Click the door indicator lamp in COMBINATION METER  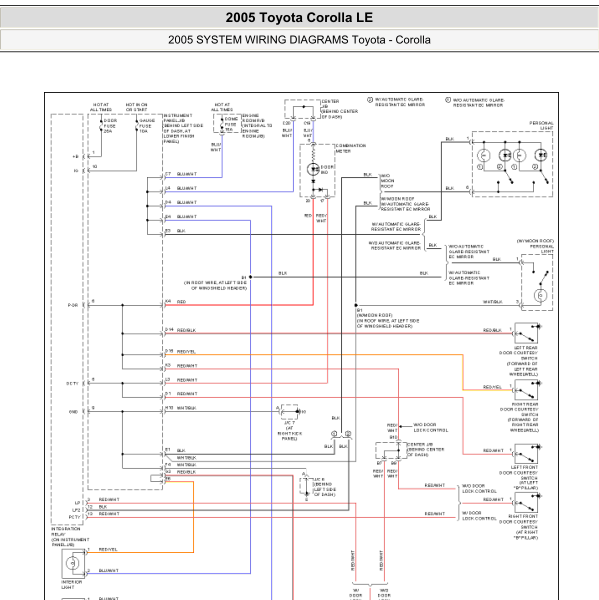pos(313,169)
